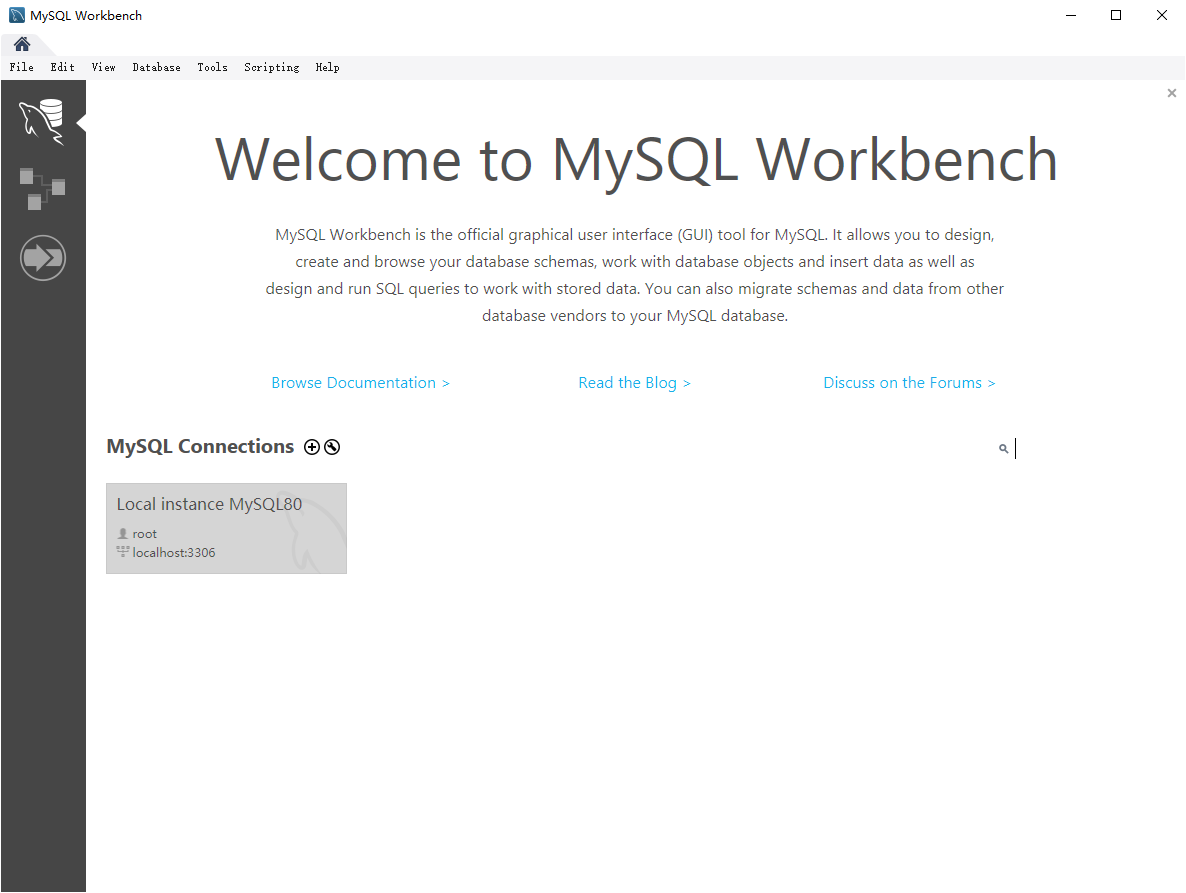Select the MySQL connections dolphin sidebar icon
The width and height of the screenshot is (1186, 893).
42,121
